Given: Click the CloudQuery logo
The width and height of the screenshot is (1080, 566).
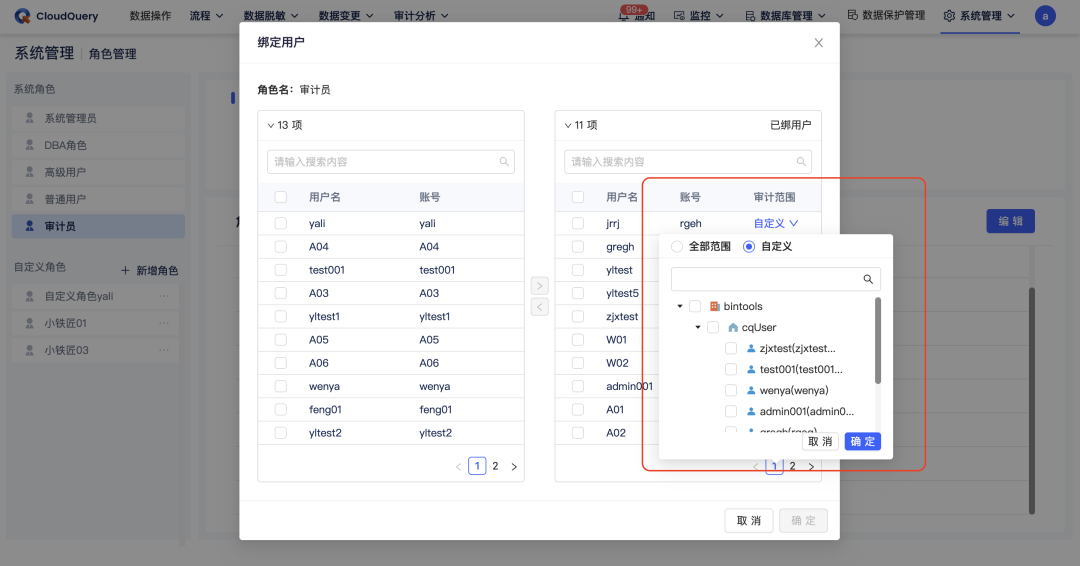Looking at the screenshot, I should tap(56, 16).
